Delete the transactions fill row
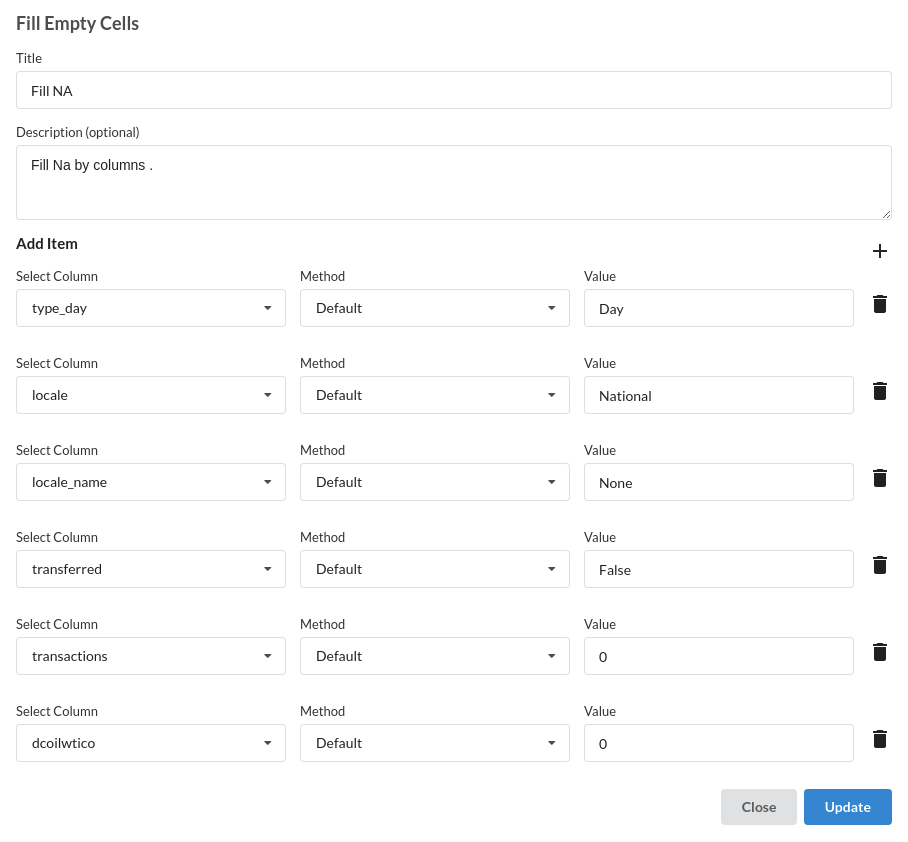 [879, 651]
